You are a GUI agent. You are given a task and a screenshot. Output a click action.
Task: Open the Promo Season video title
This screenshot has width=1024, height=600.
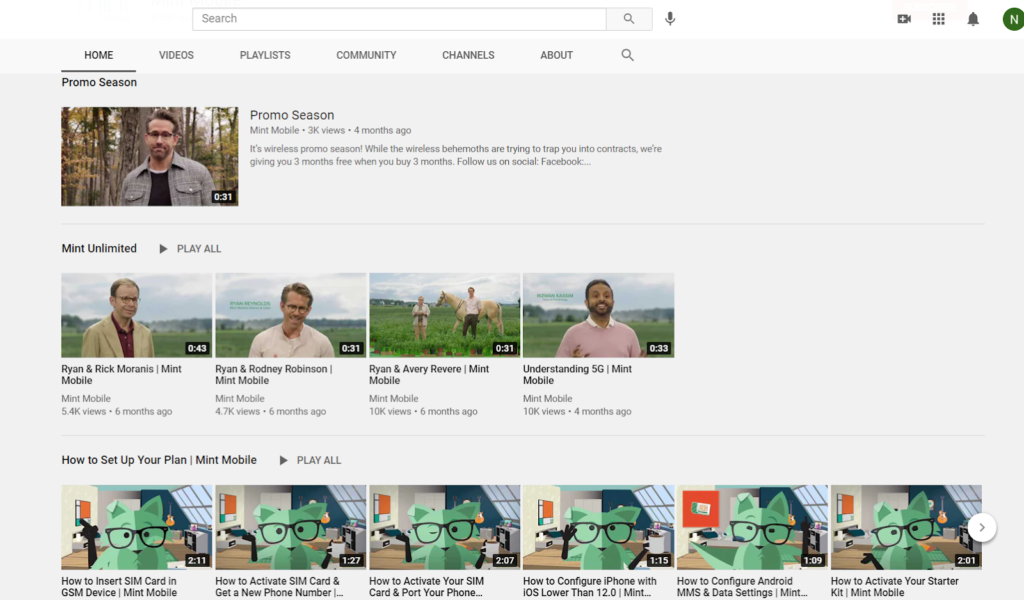[x=292, y=115]
